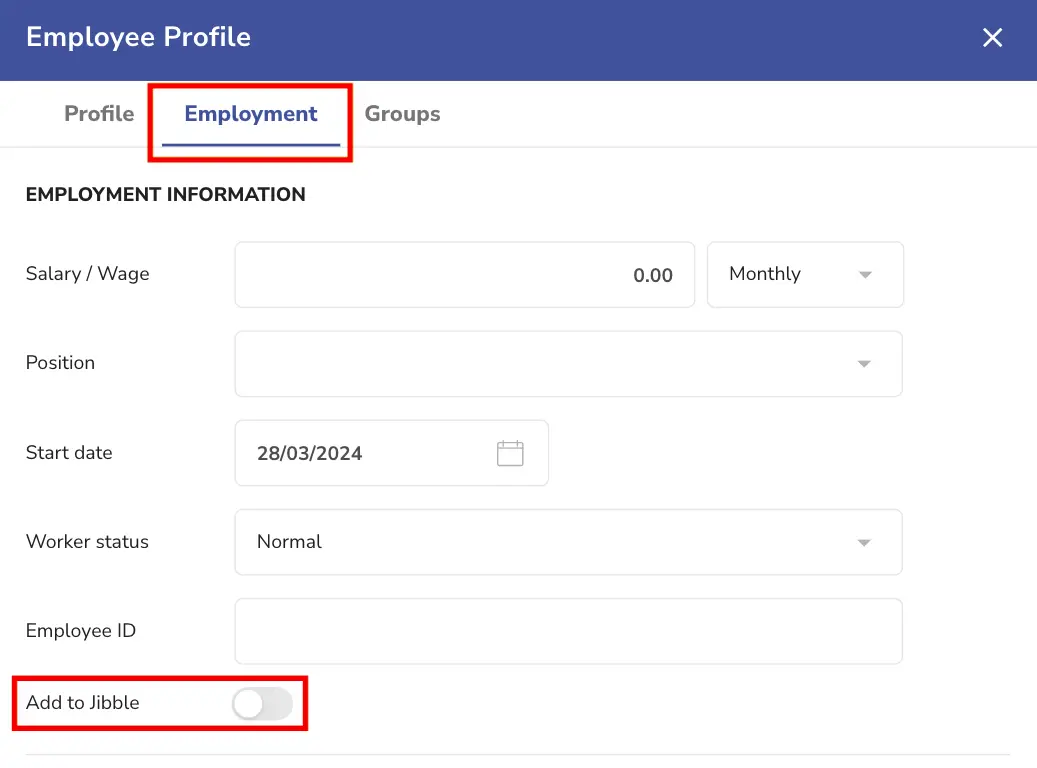Click the Worker status label
The image size is (1037, 768).
tap(87, 542)
